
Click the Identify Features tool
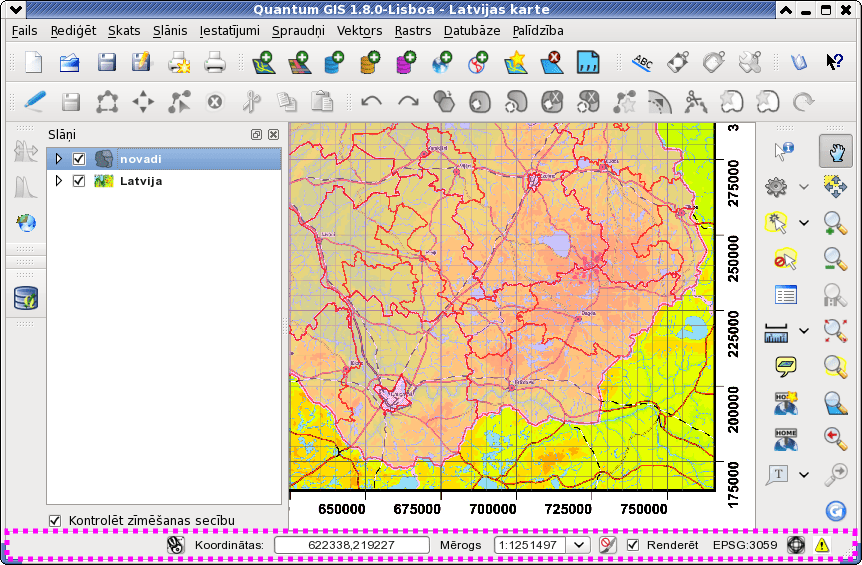coord(783,150)
